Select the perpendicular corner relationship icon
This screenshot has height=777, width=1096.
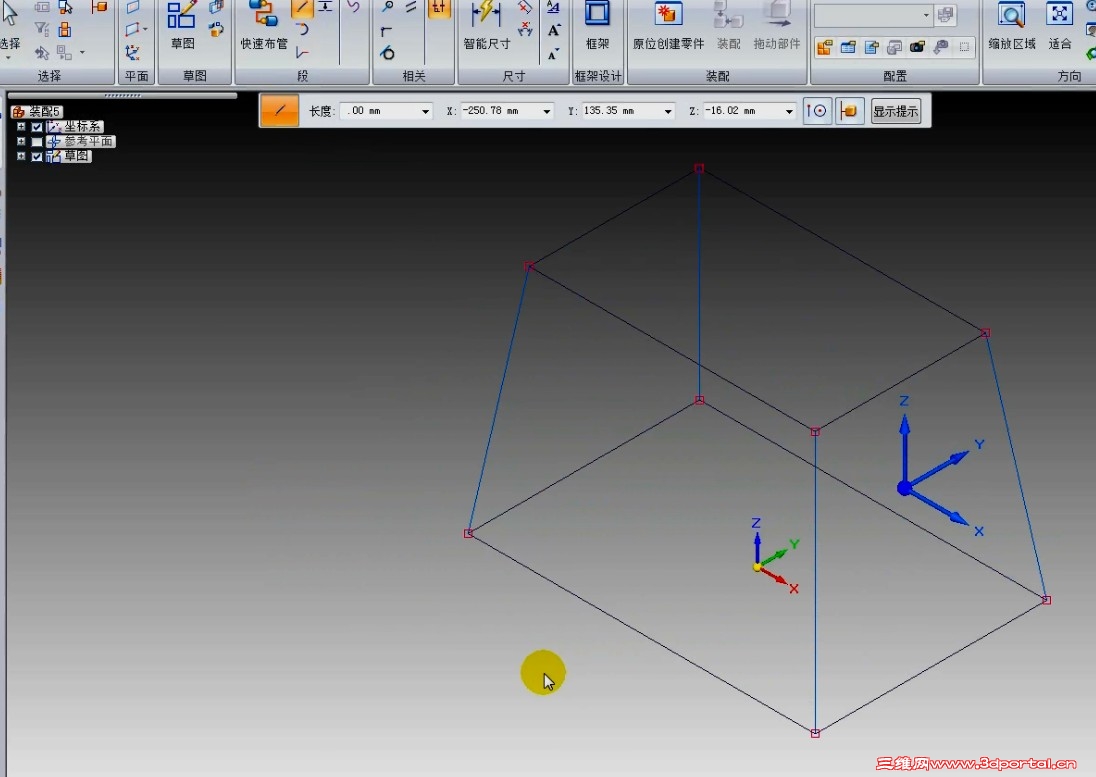click(387, 31)
